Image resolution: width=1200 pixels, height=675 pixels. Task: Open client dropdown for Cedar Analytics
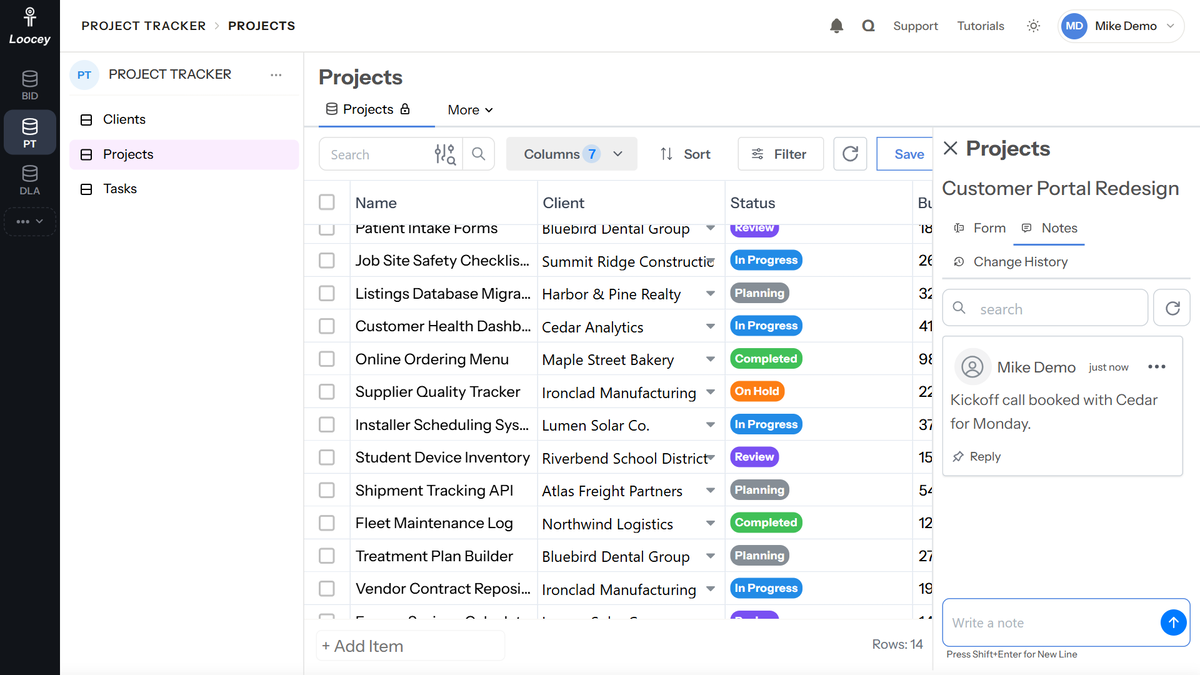point(710,326)
